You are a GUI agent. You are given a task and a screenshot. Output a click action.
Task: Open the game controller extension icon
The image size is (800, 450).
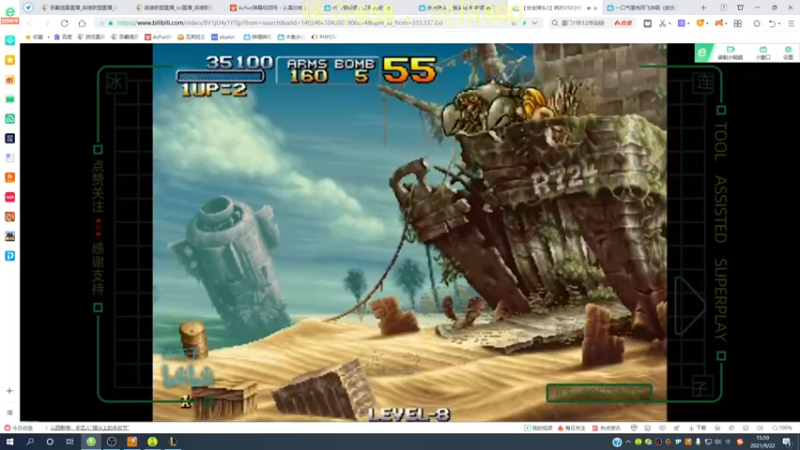tap(719, 23)
